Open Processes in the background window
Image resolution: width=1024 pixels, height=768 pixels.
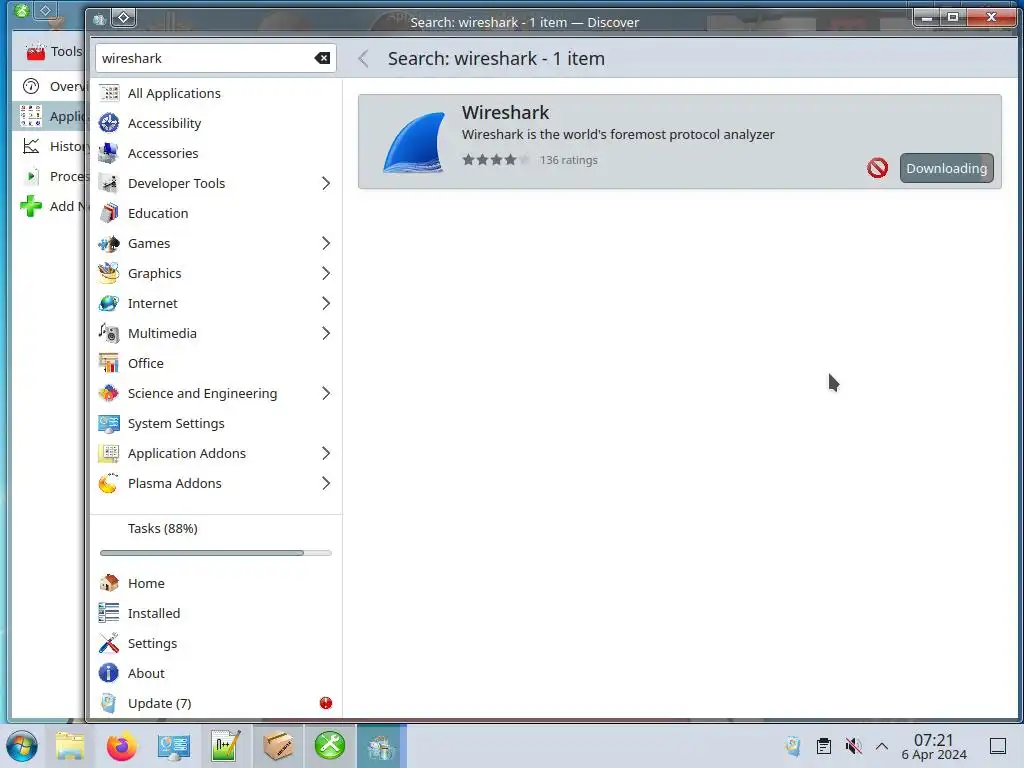click(49, 176)
